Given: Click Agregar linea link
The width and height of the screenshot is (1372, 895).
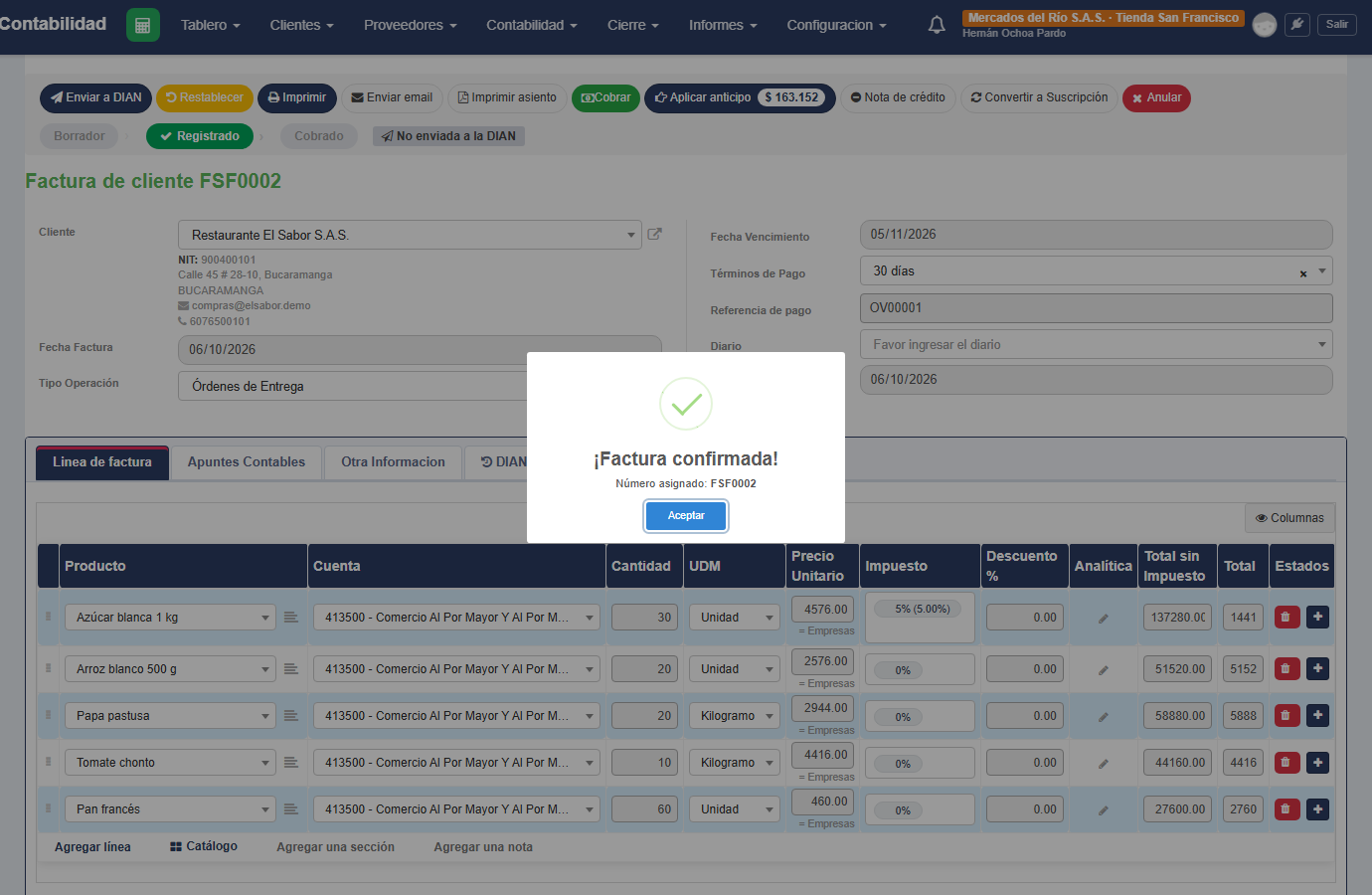Looking at the screenshot, I should coord(92,847).
